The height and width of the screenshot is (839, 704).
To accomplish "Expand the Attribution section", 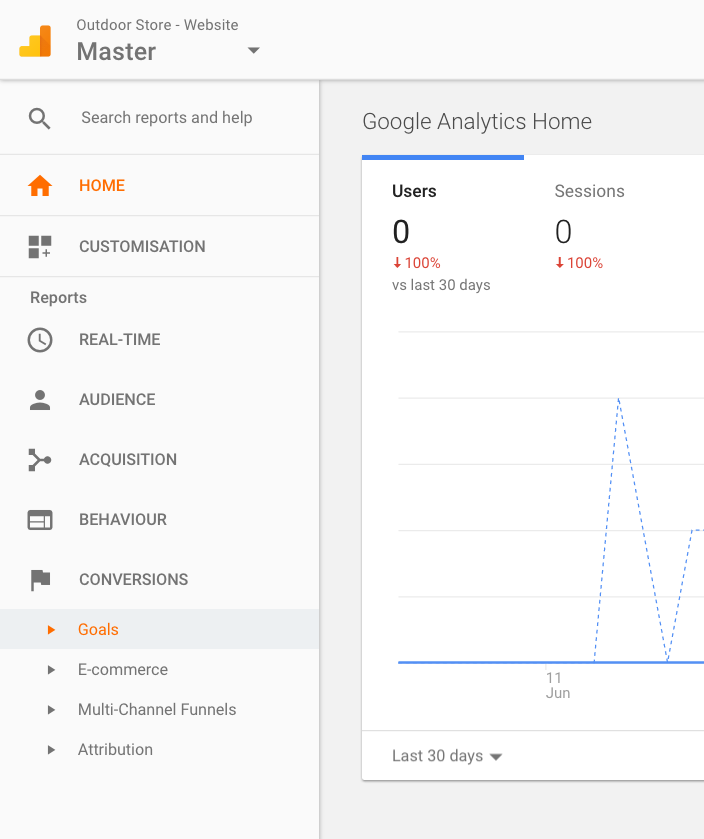I will click(52, 750).
